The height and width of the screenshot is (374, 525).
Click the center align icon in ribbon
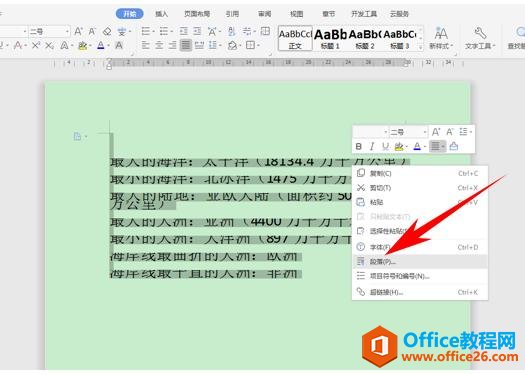click(159, 45)
